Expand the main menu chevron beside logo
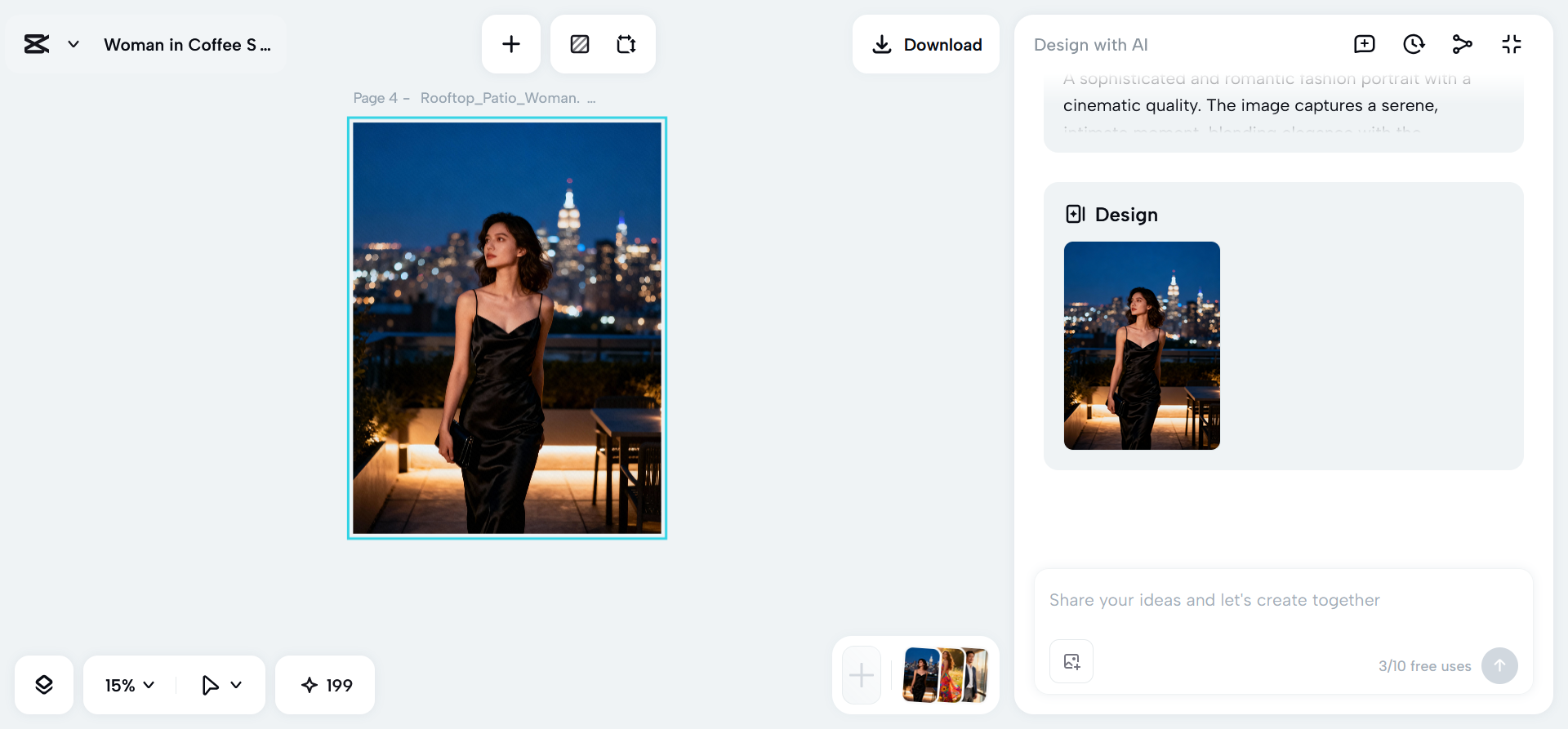 point(73,44)
